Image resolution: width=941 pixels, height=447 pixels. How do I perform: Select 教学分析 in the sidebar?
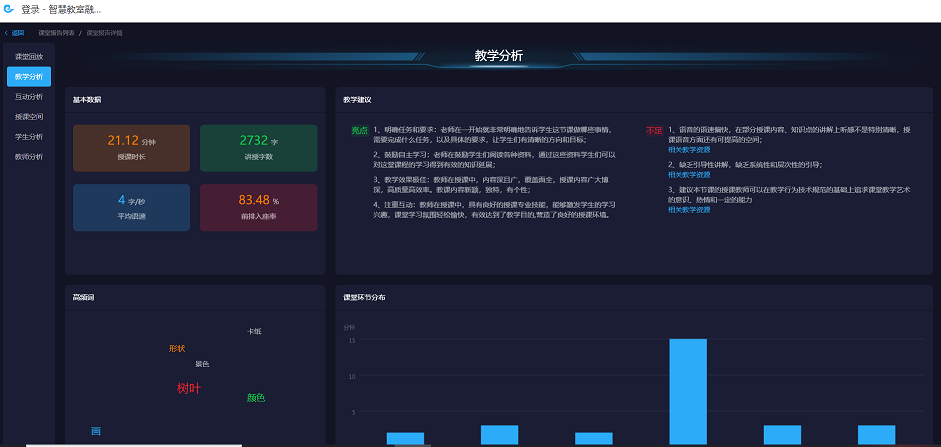coord(29,76)
